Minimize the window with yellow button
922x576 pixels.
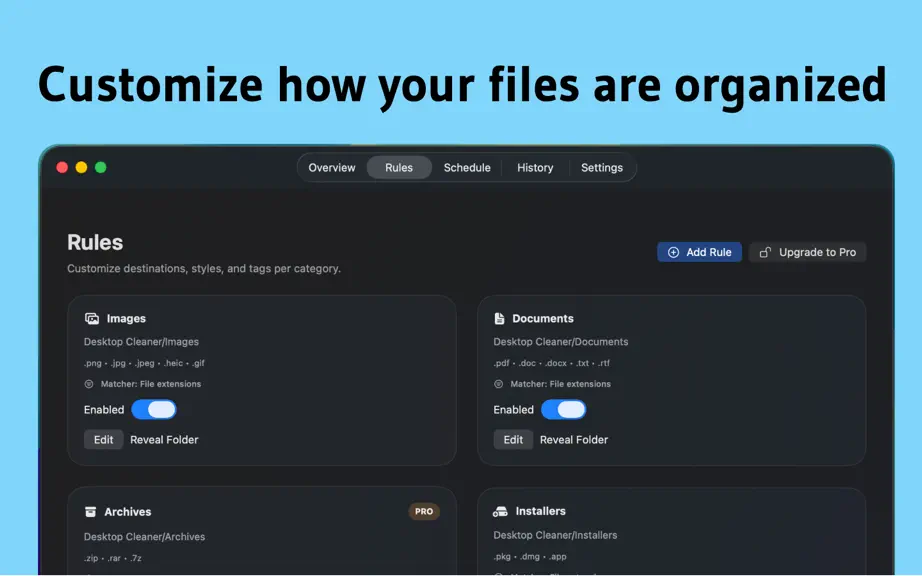tap(81, 168)
